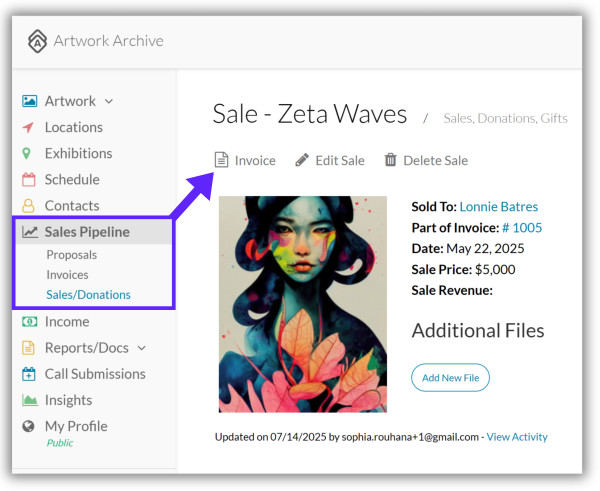Select Sales Pipeline in sidebar
Screen dimensions: 600x491
(87, 232)
